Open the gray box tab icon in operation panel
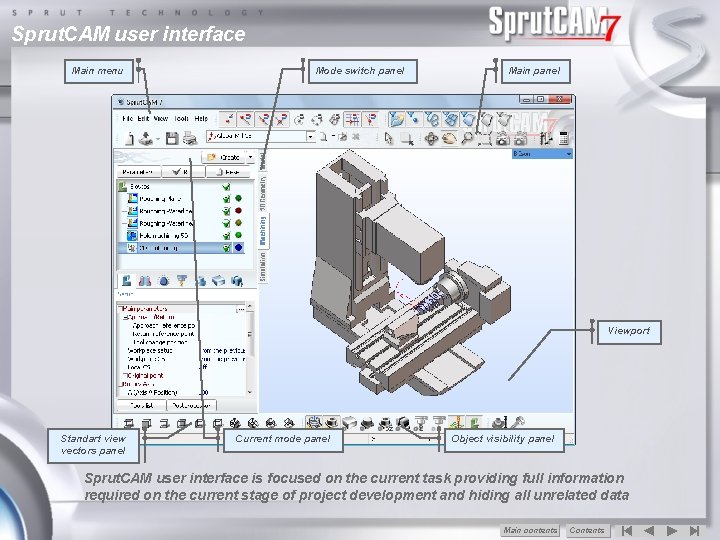 pos(219,281)
